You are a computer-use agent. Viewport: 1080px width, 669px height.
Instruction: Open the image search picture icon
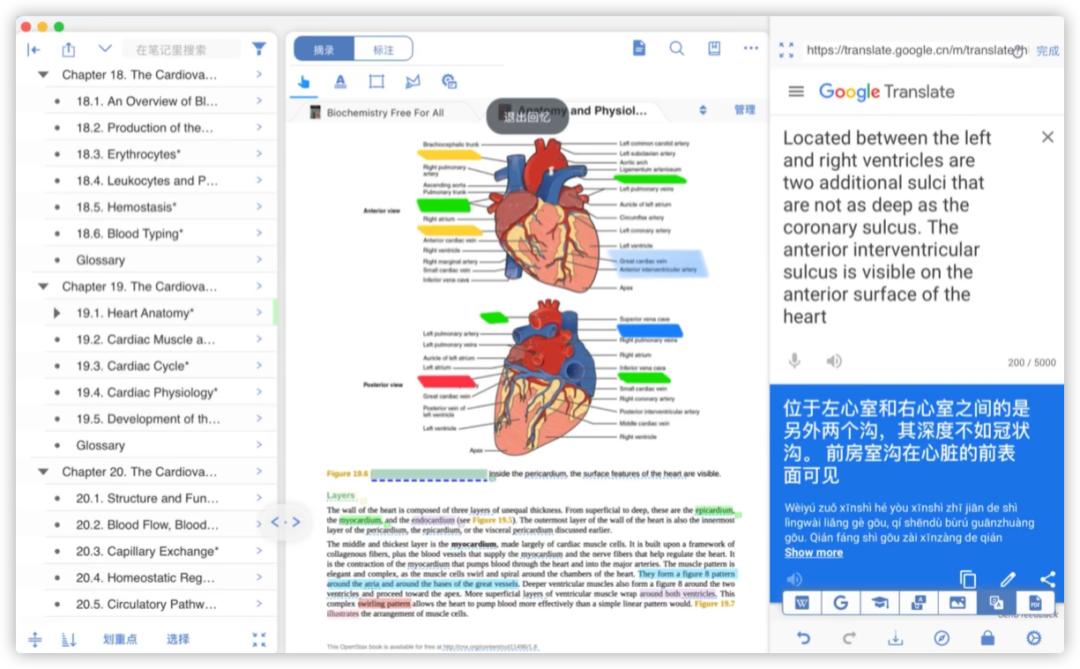(x=957, y=603)
